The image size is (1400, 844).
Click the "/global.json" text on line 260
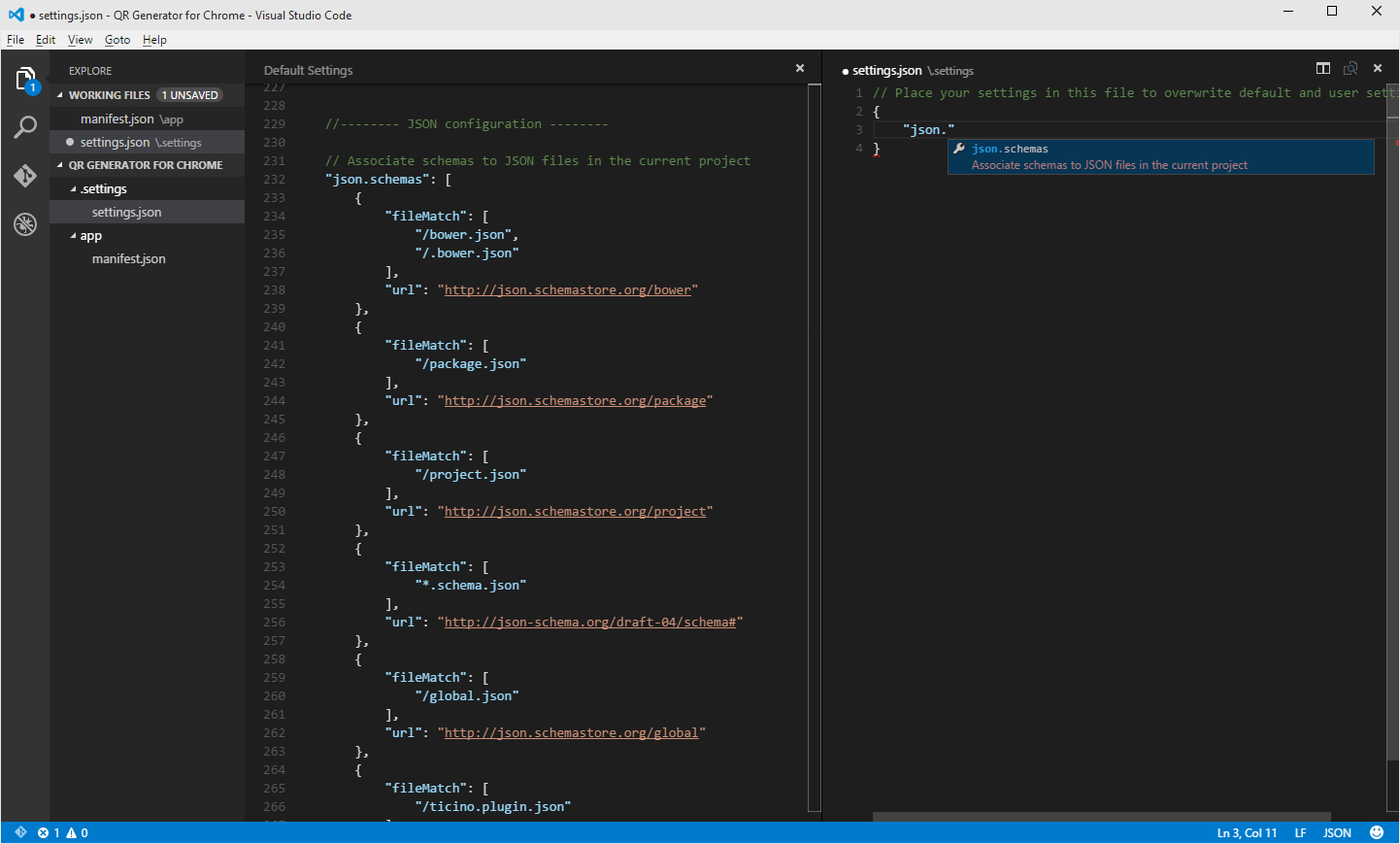coord(467,695)
